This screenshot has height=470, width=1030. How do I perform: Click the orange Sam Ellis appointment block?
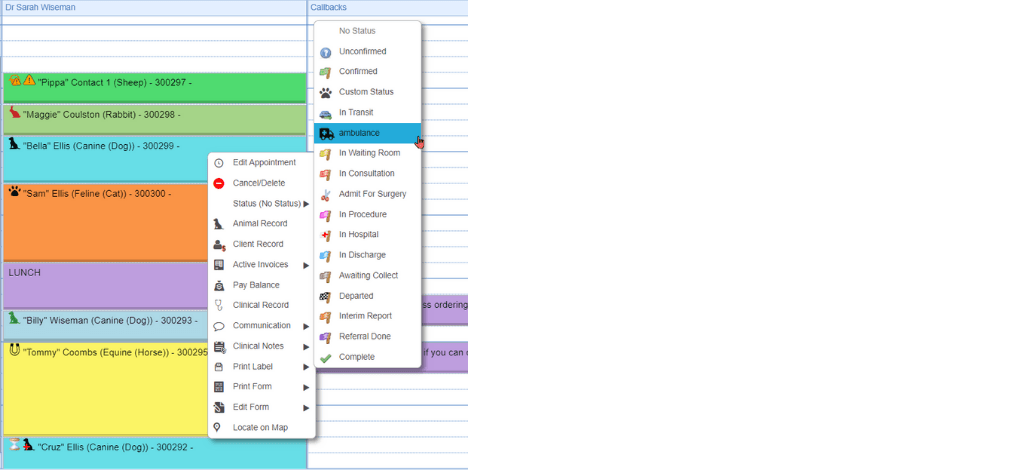coord(100,225)
